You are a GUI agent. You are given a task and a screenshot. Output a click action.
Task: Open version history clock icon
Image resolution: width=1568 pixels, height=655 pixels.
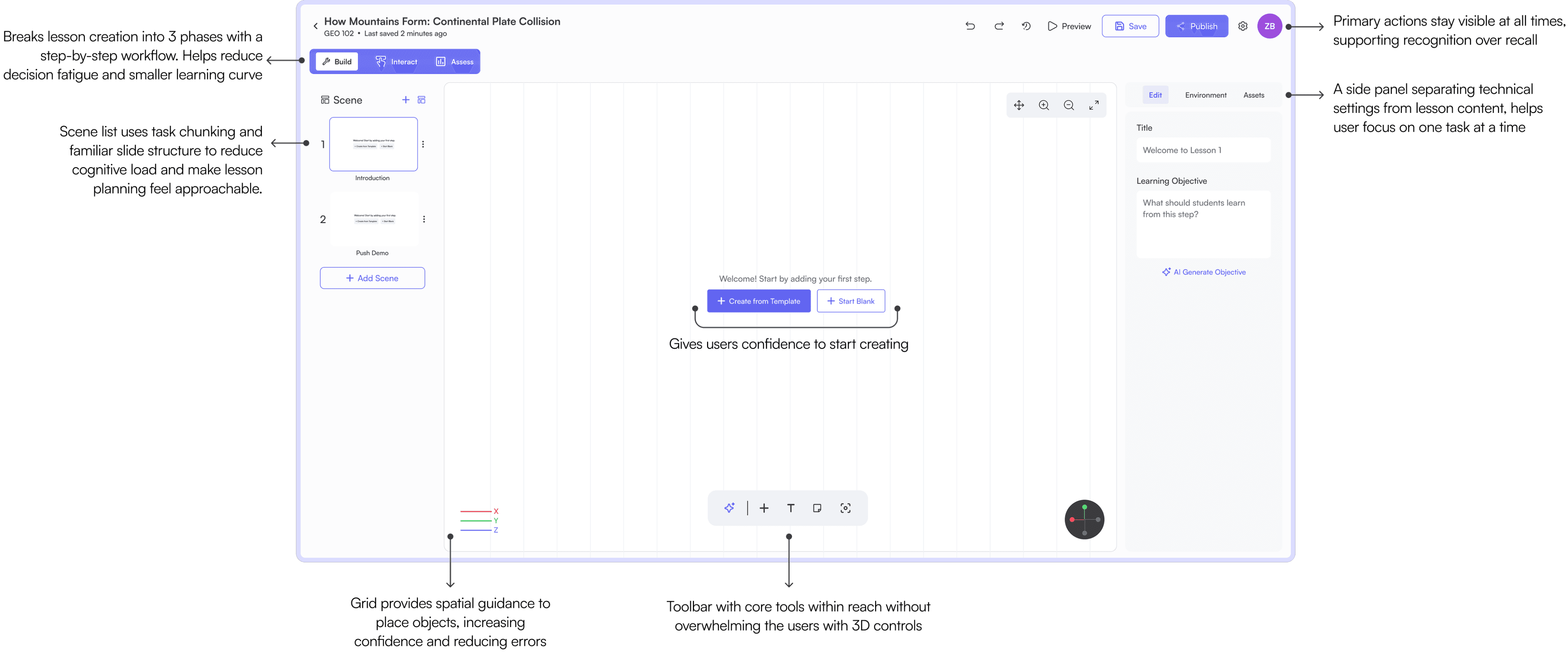tap(1026, 26)
